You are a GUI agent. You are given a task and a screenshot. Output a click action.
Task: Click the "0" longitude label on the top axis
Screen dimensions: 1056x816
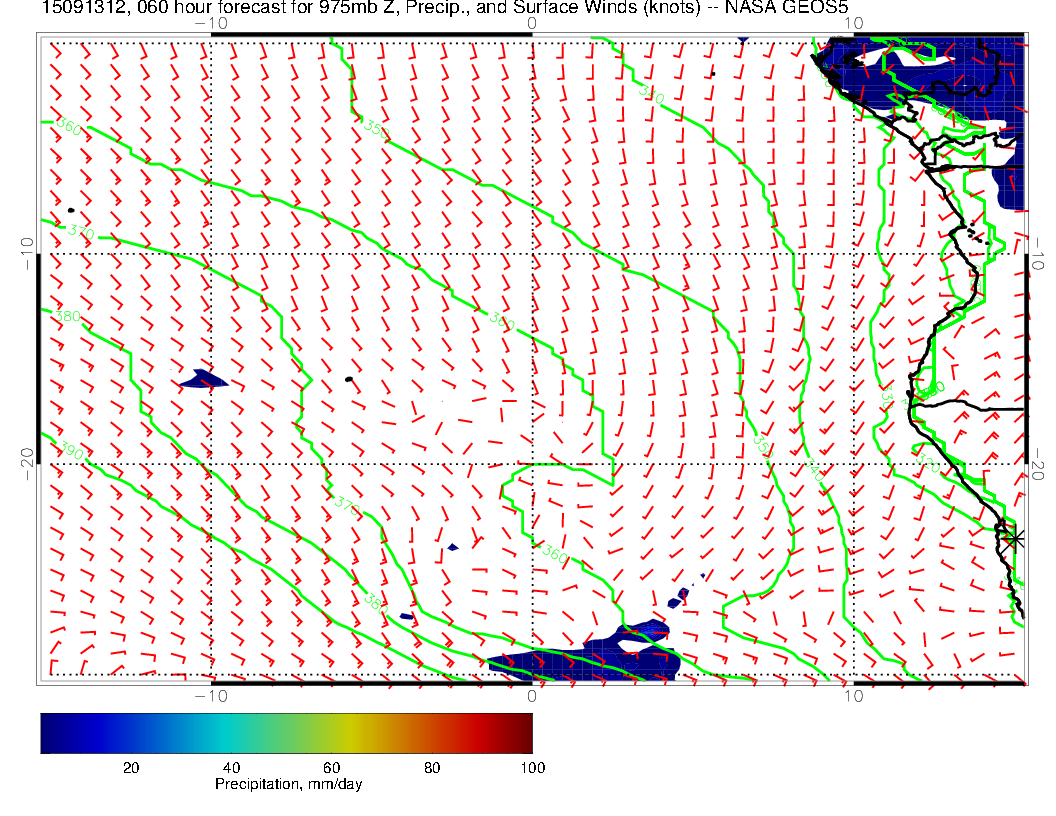point(532,23)
